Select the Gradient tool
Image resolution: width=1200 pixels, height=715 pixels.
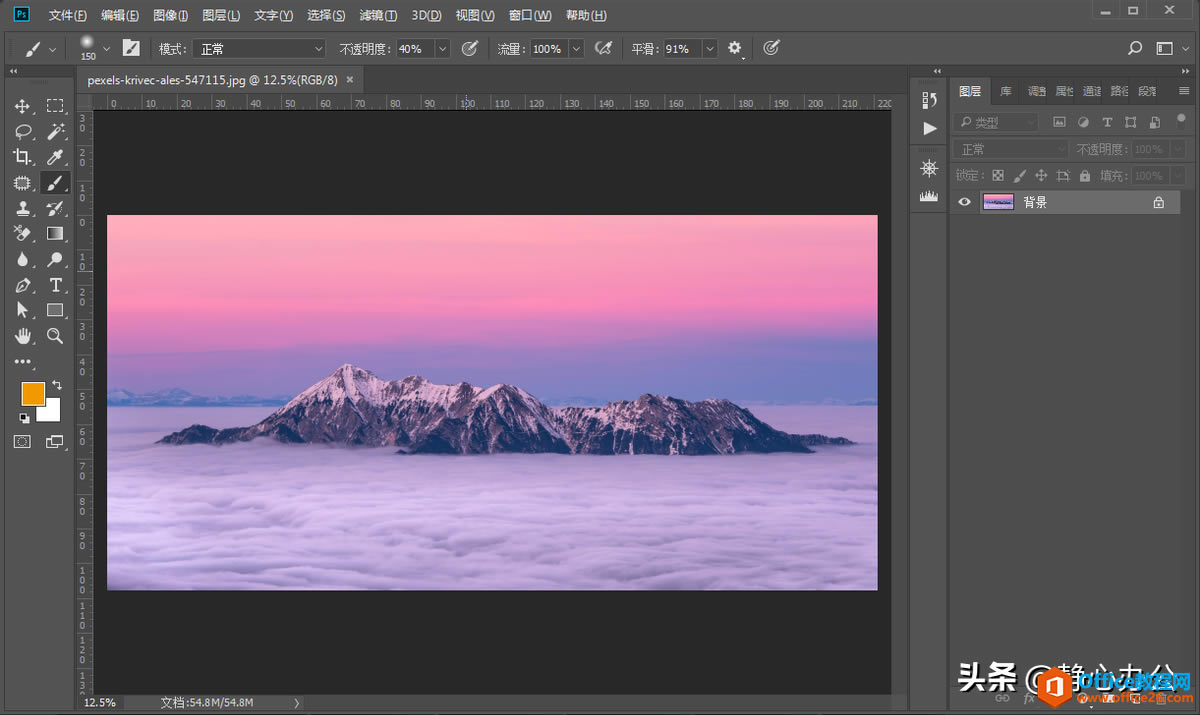pos(55,233)
